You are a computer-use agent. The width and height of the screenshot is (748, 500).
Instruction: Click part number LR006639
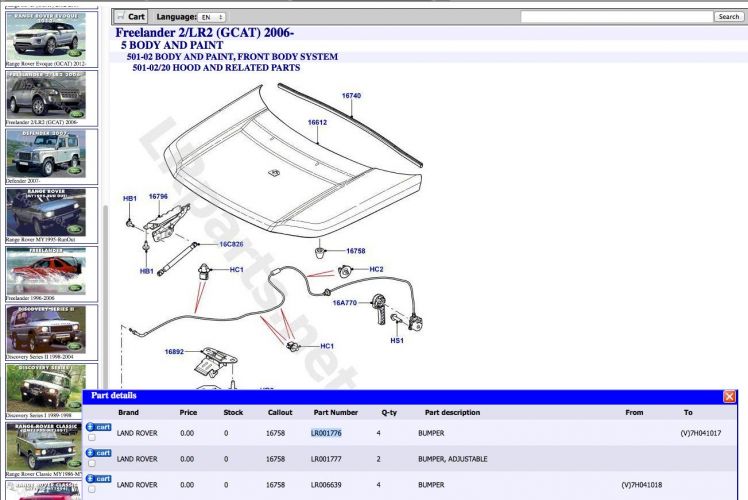326,485
